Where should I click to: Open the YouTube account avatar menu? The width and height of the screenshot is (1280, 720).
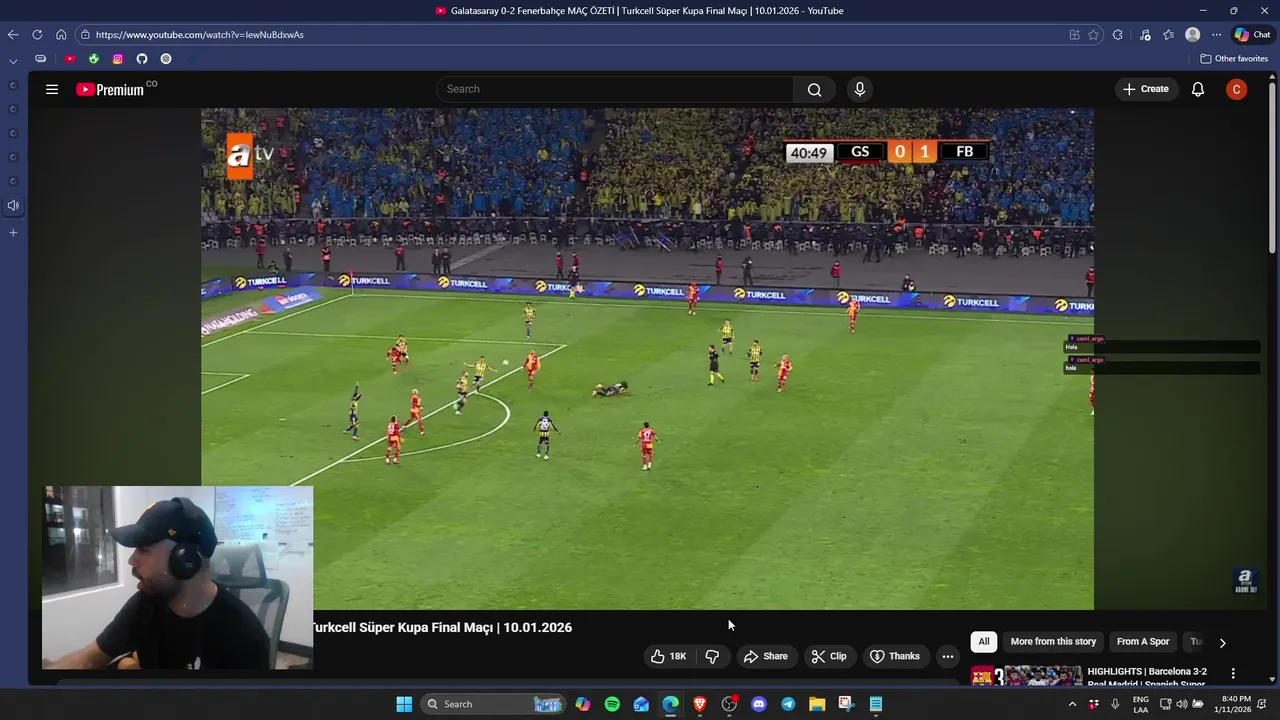tap(1236, 89)
